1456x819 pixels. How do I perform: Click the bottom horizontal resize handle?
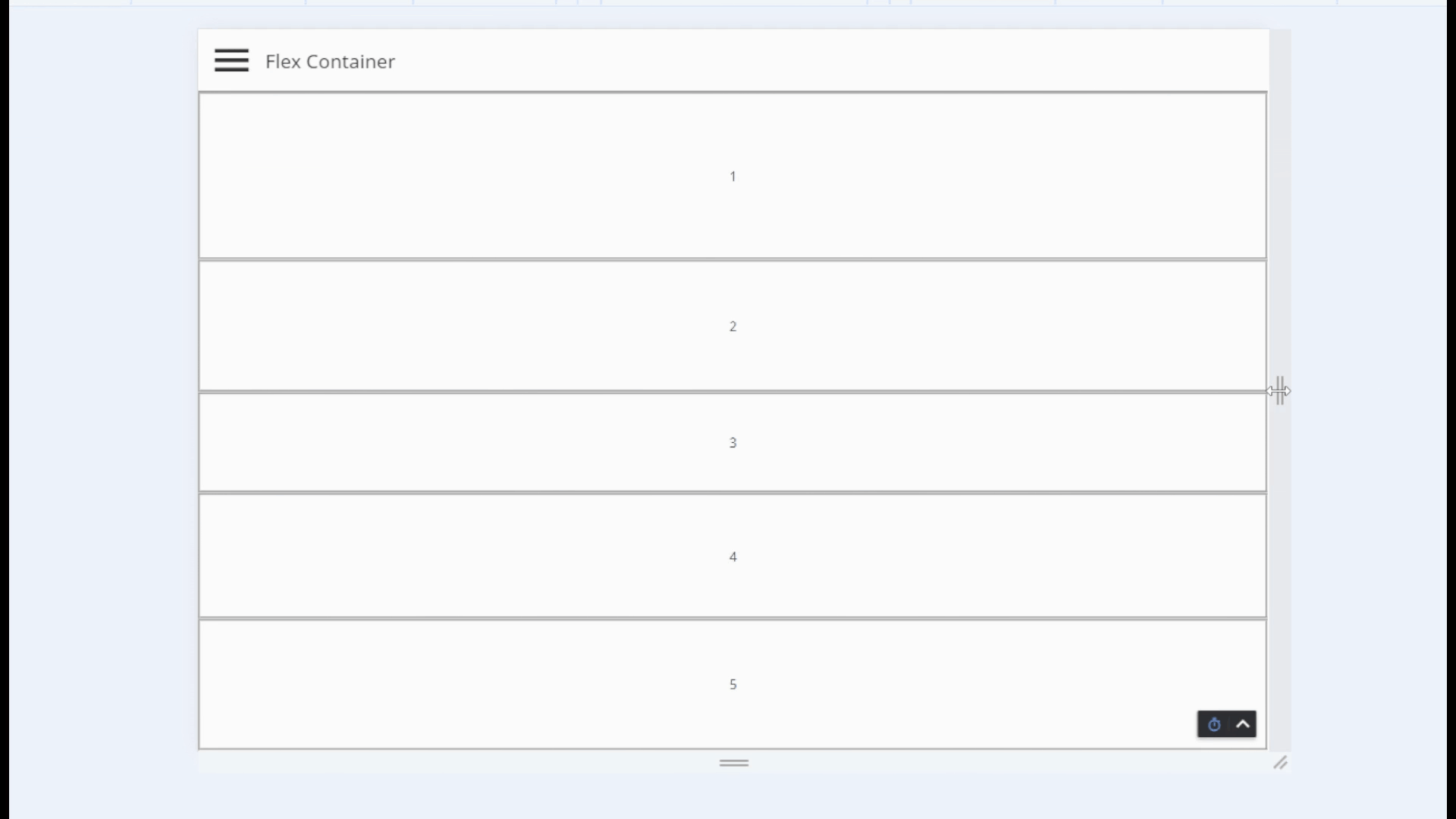pyautogui.click(x=733, y=763)
